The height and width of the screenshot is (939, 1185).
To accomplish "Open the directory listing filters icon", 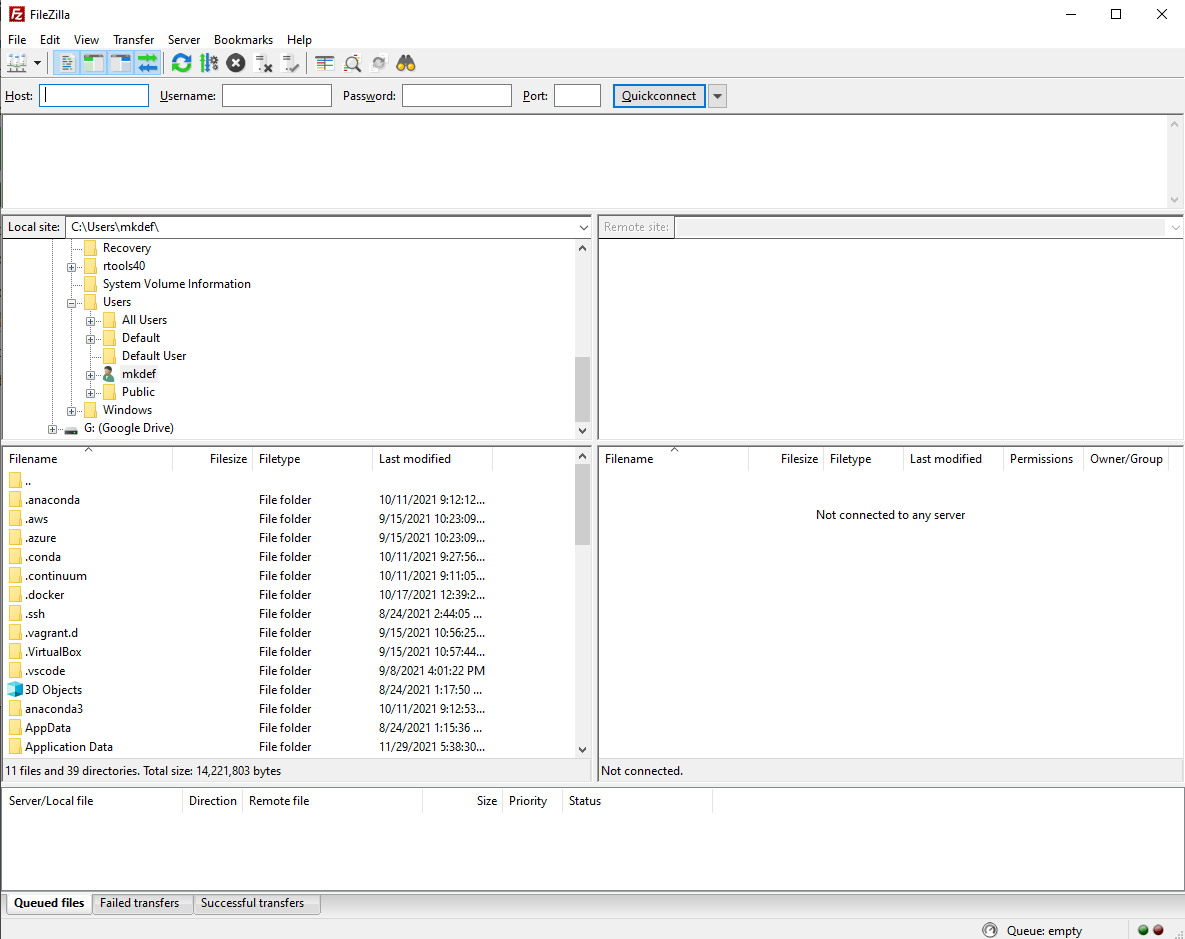I will (325, 63).
